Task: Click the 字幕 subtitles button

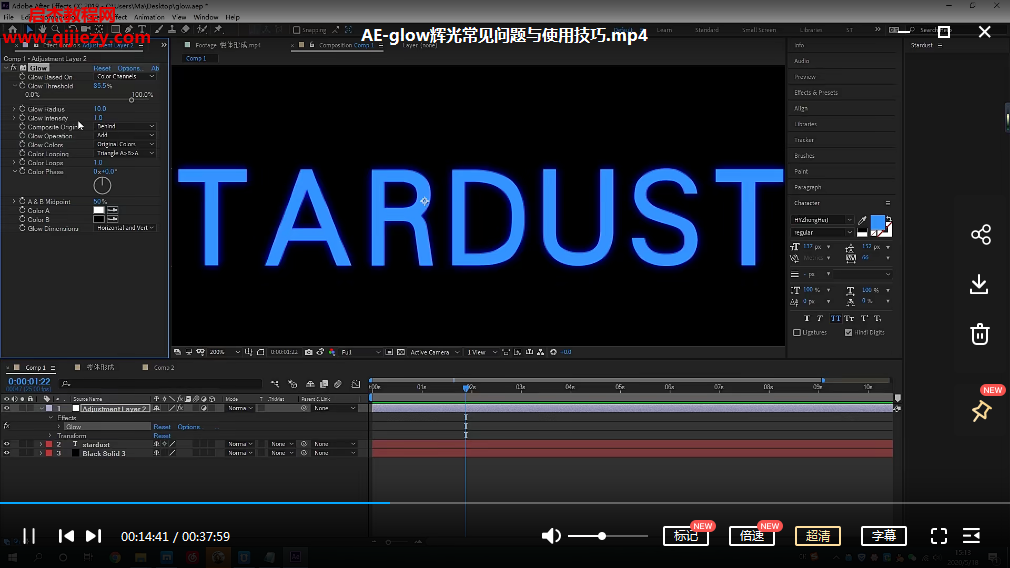Action: click(884, 536)
